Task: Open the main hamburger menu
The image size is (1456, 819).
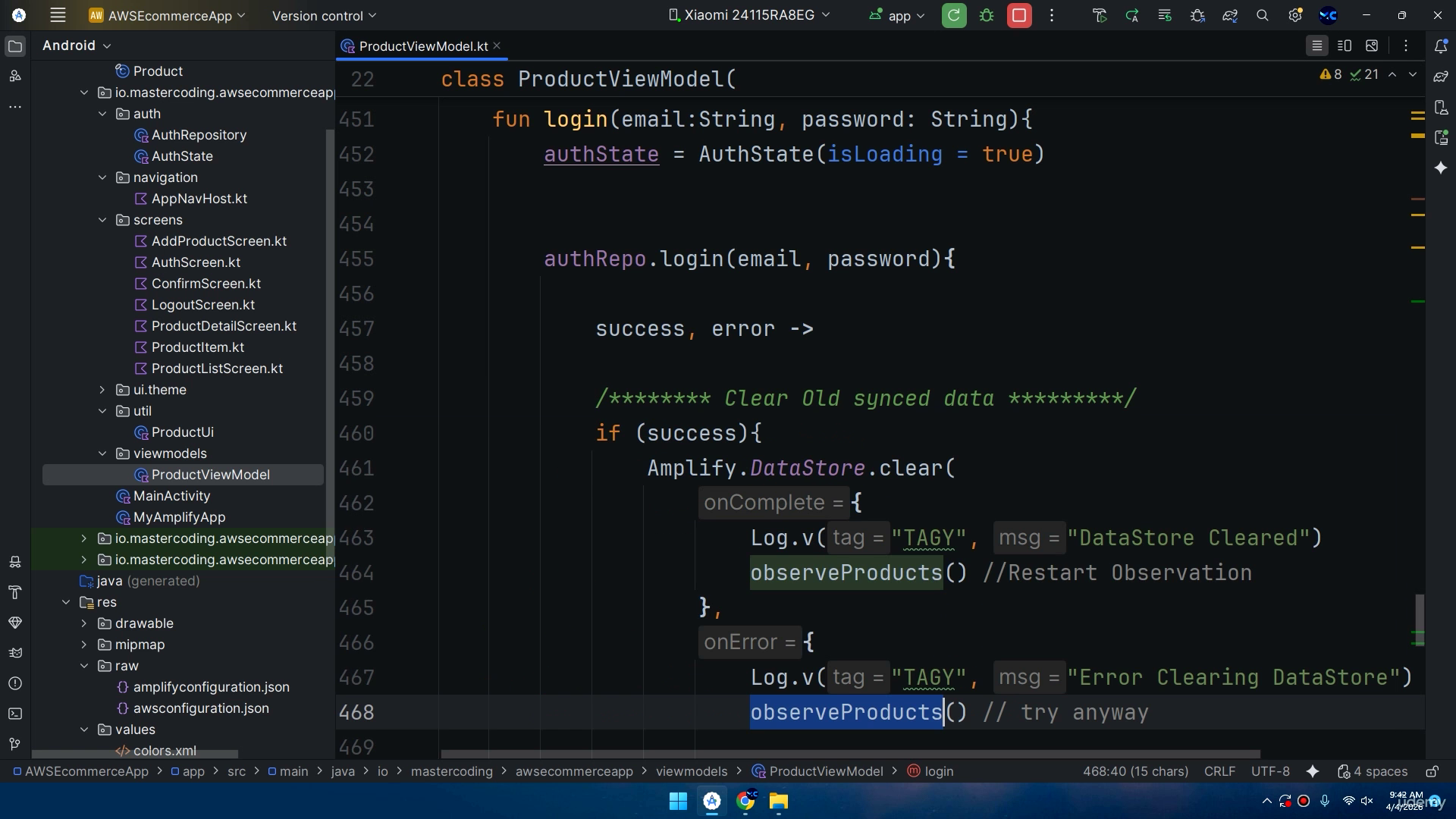Action: (58, 15)
